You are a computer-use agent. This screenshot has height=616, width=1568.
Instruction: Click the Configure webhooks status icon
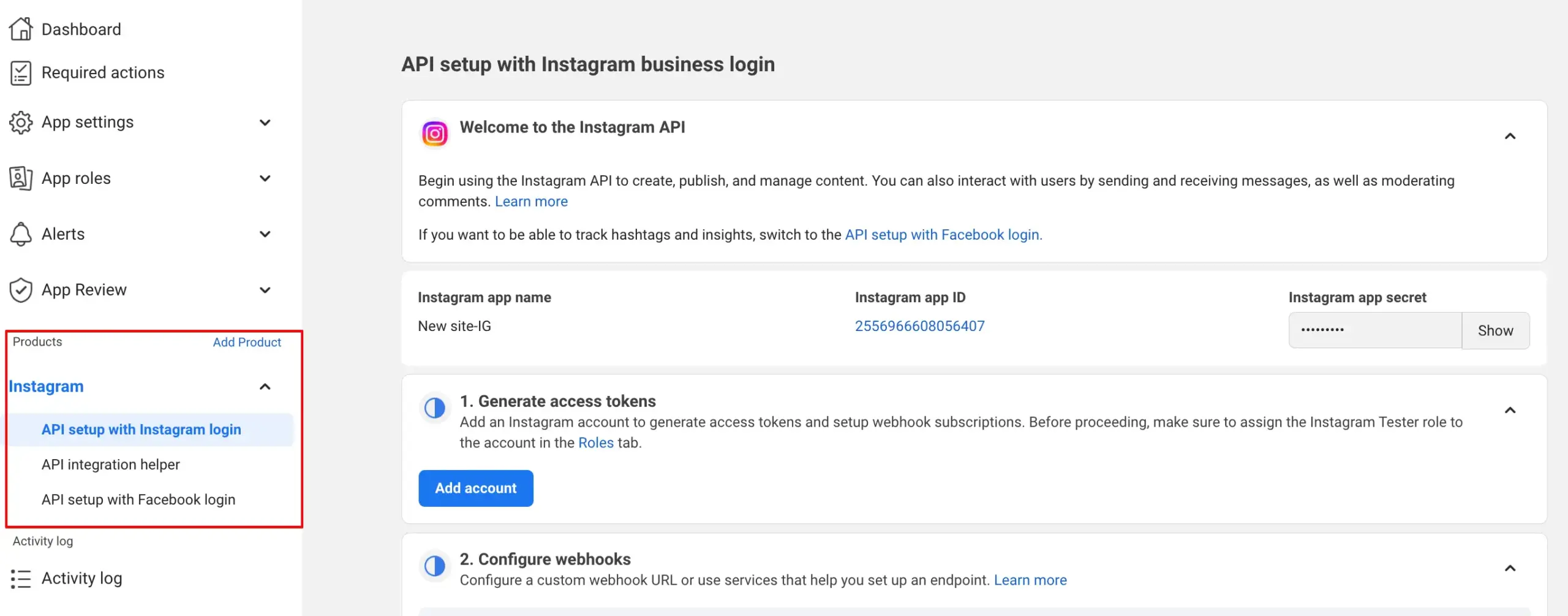click(435, 566)
